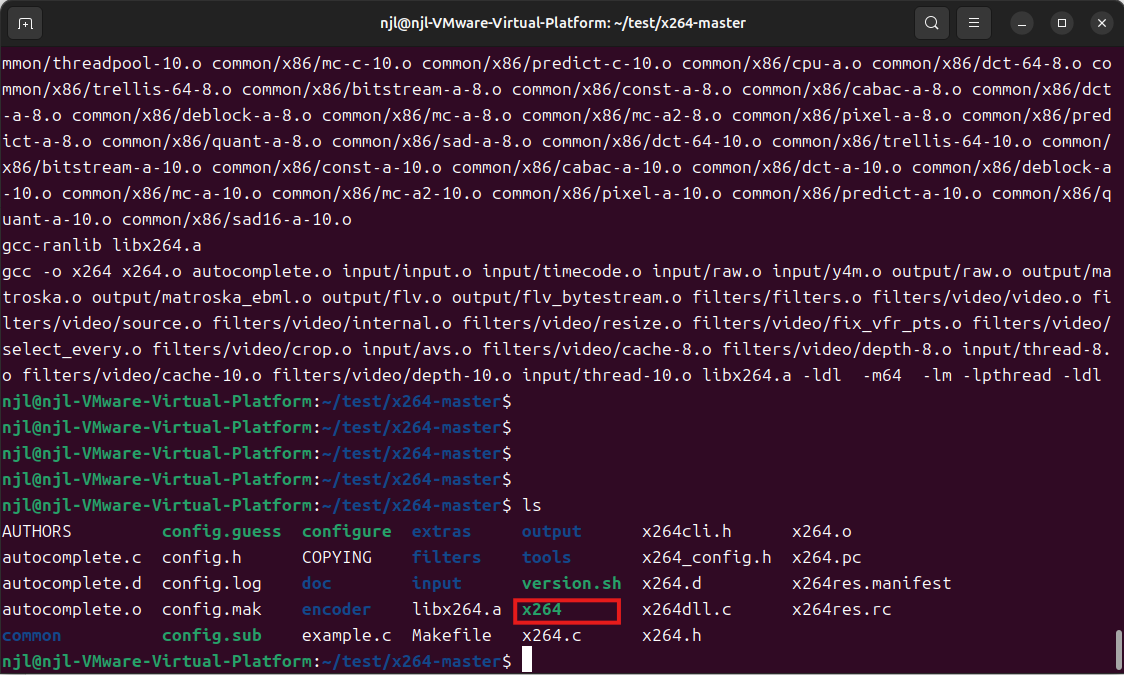This screenshot has height=675, width=1124.
Task: Click x264.o in the listing
Action: point(821,532)
